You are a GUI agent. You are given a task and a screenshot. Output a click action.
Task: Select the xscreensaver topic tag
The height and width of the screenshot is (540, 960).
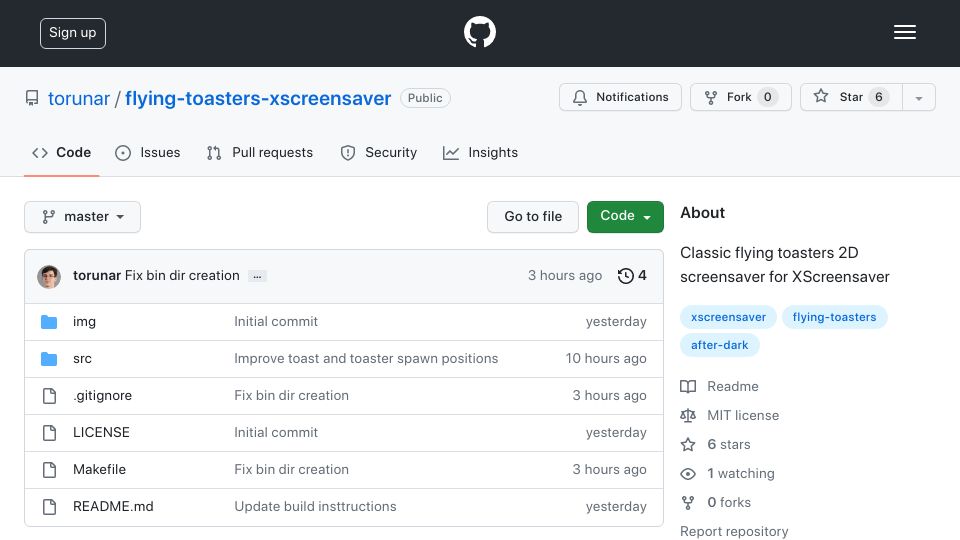[x=729, y=317]
